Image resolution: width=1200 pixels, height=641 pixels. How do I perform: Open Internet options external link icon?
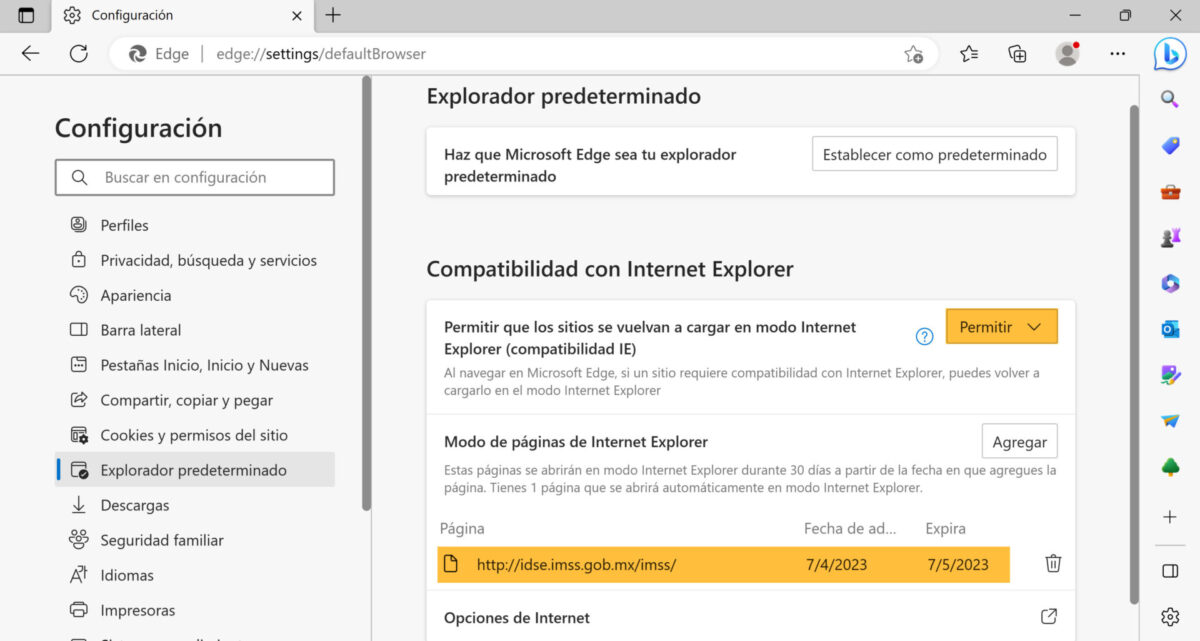coord(1049,617)
